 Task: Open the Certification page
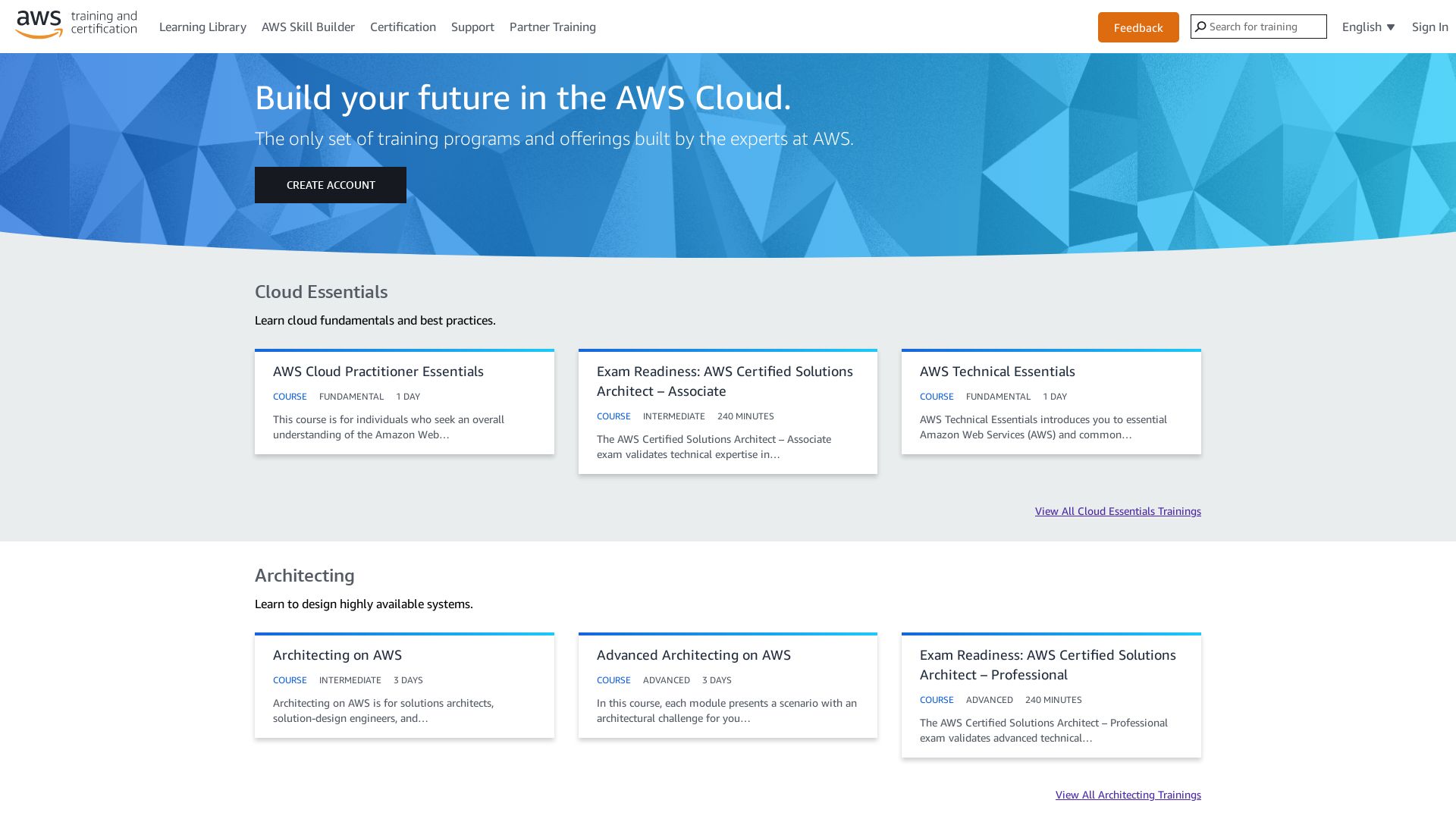[x=403, y=27]
